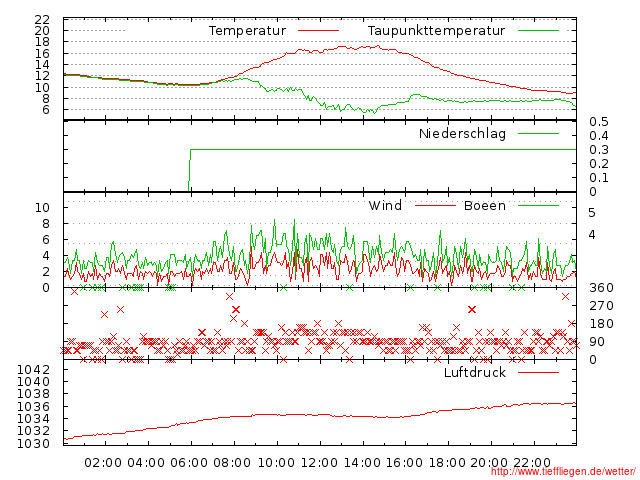The height and width of the screenshot is (480, 640).
Task: Click the Wind legend label
Action: (x=385, y=205)
